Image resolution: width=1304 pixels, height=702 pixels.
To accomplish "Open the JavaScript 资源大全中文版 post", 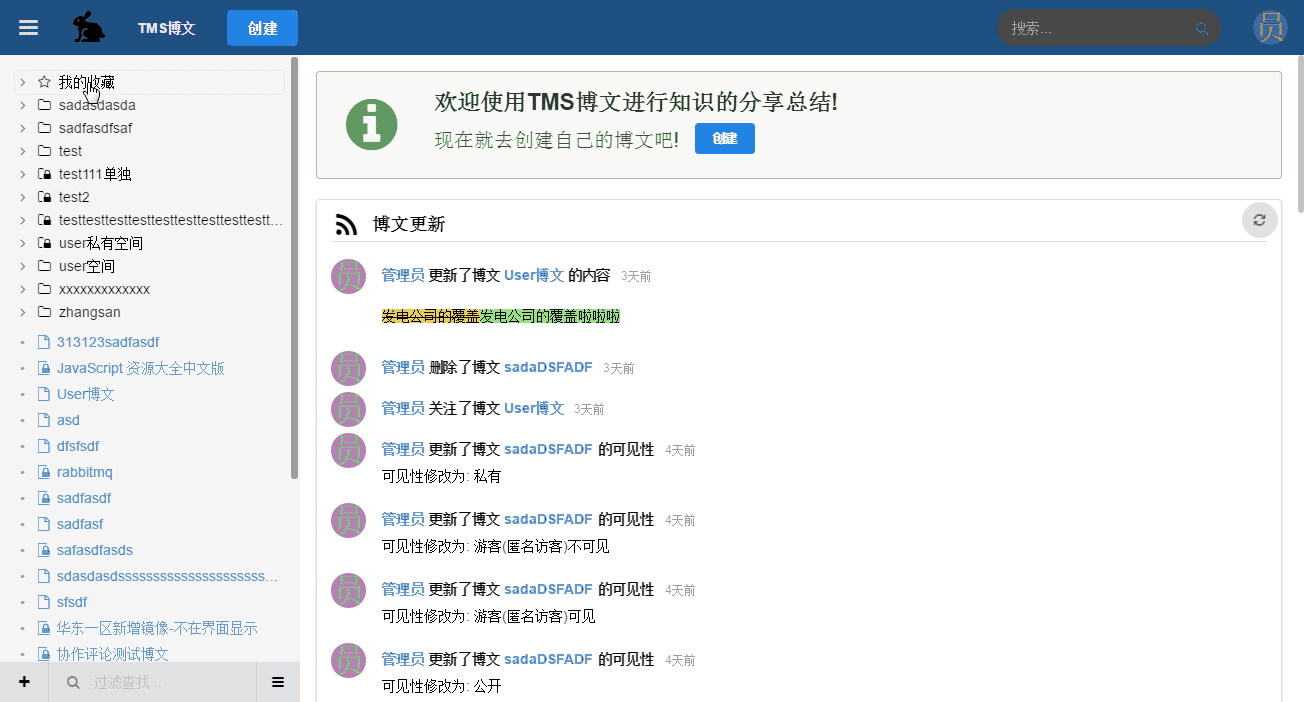I will (x=140, y=368).
